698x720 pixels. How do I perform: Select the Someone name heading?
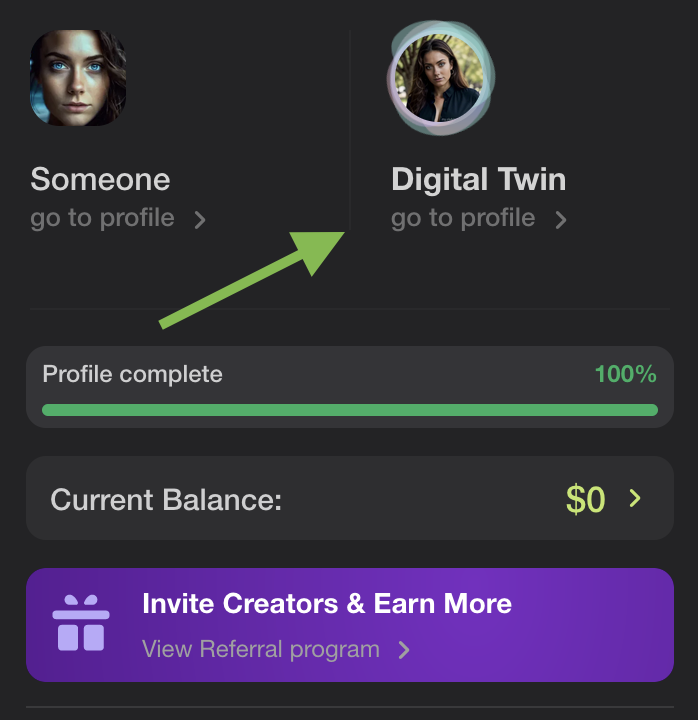(x=100, y=179)
